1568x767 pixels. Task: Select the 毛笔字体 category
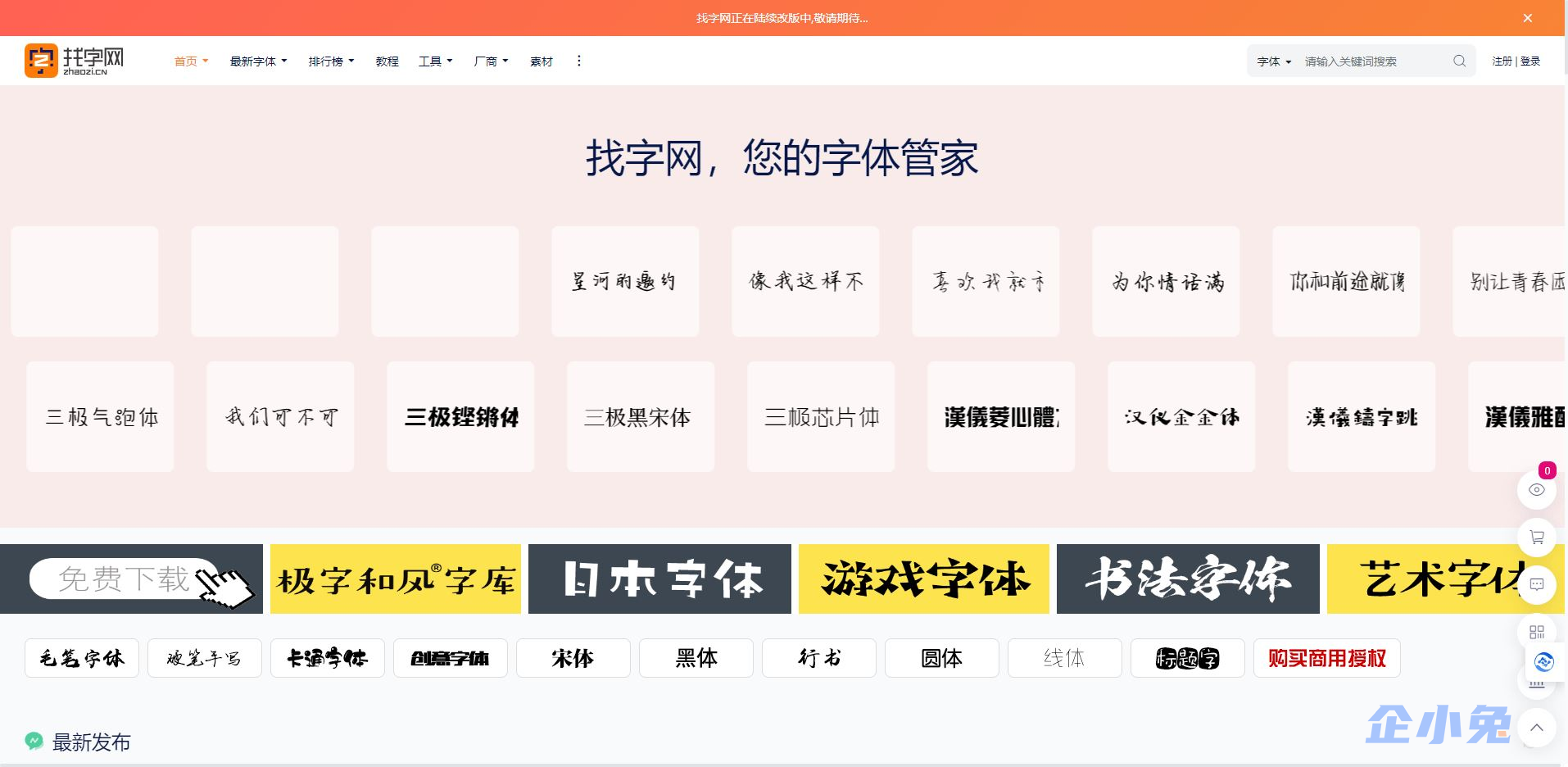coord(82,658)
